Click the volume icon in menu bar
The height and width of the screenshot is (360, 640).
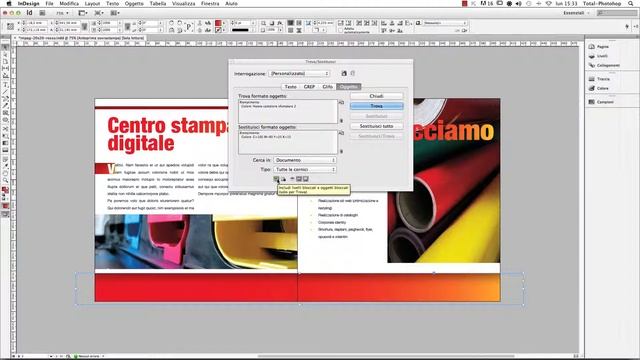[518, 3]
